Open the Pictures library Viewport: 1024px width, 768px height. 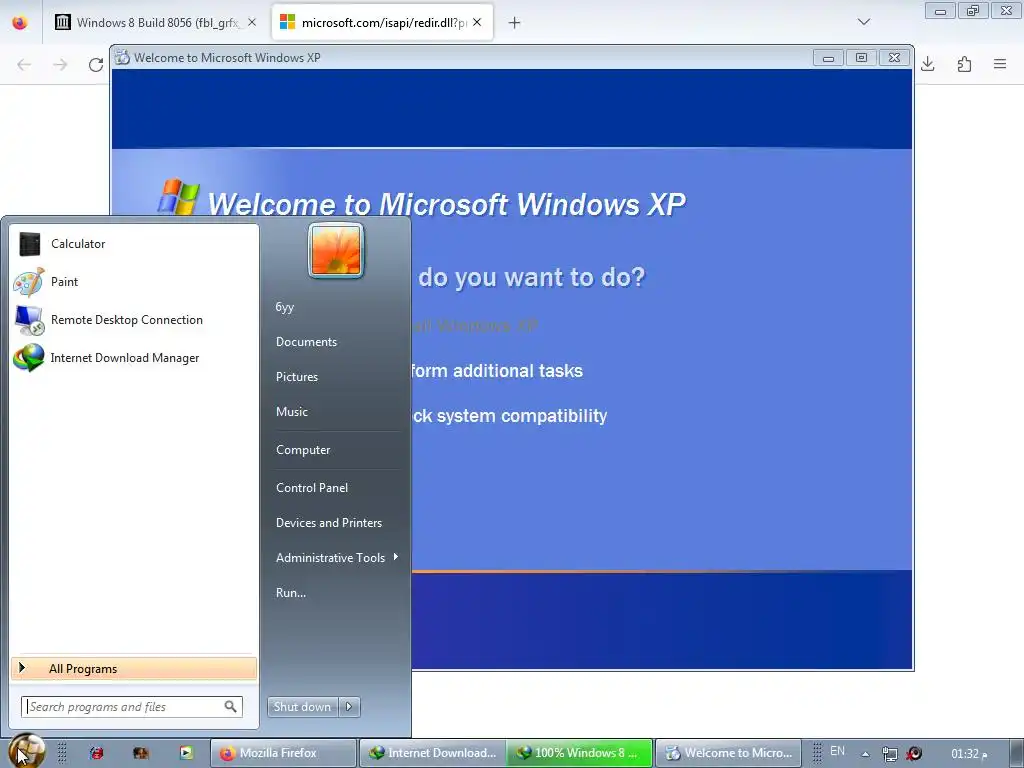point(296,377)
